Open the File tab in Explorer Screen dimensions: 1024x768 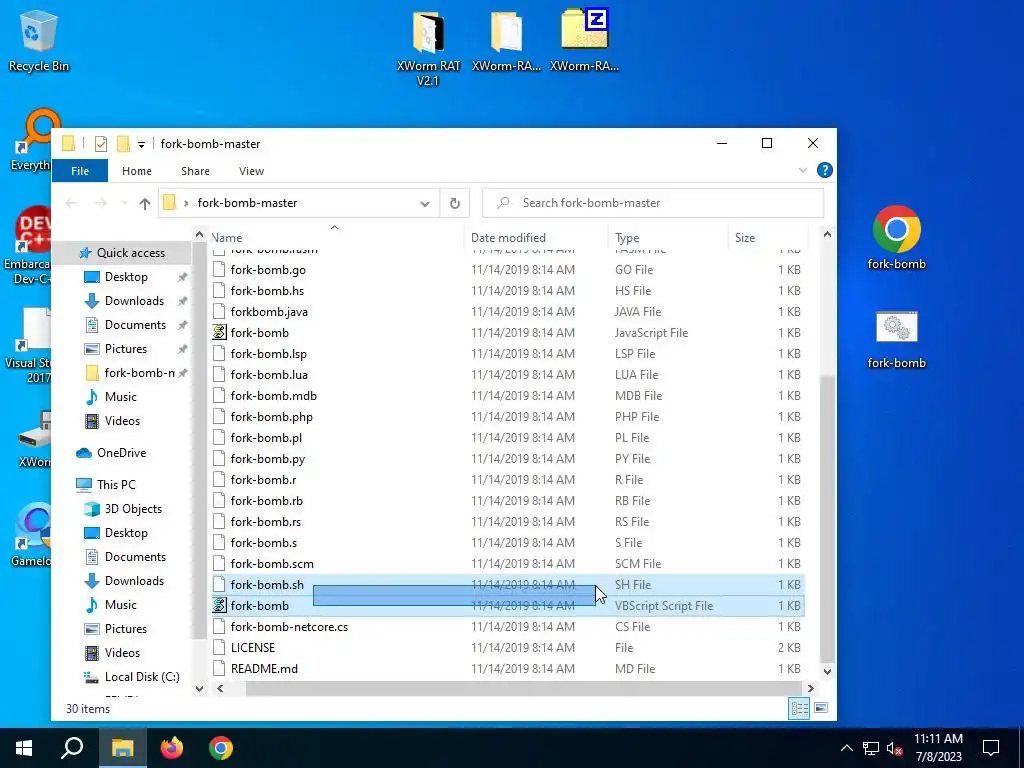80,171
